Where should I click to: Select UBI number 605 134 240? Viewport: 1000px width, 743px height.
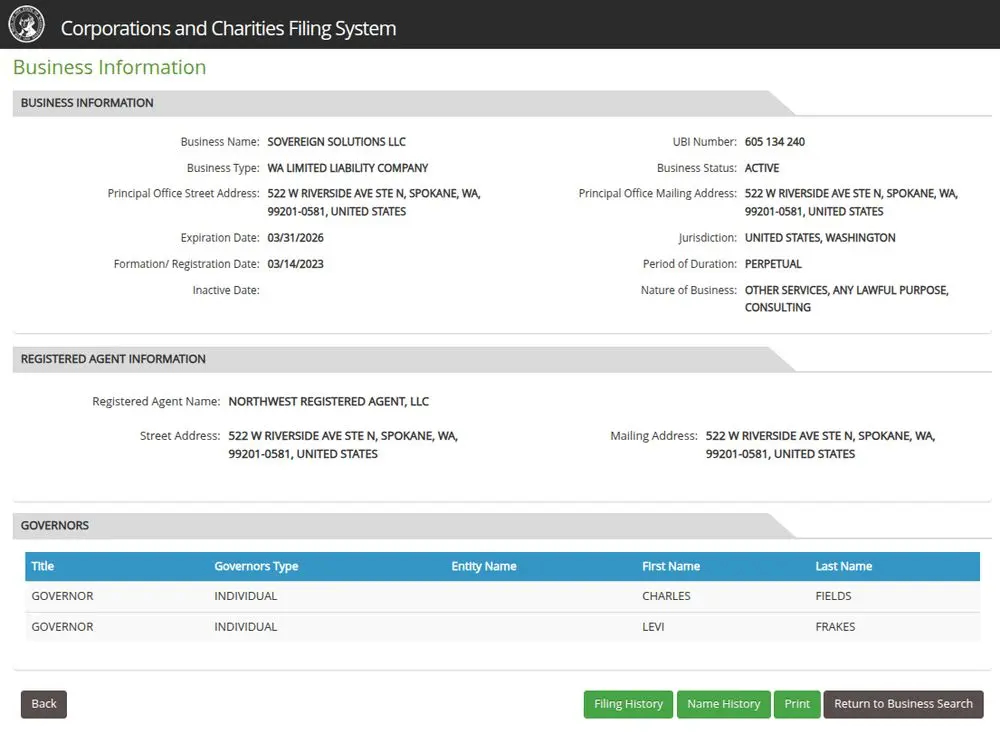click(x=775, y=142)
